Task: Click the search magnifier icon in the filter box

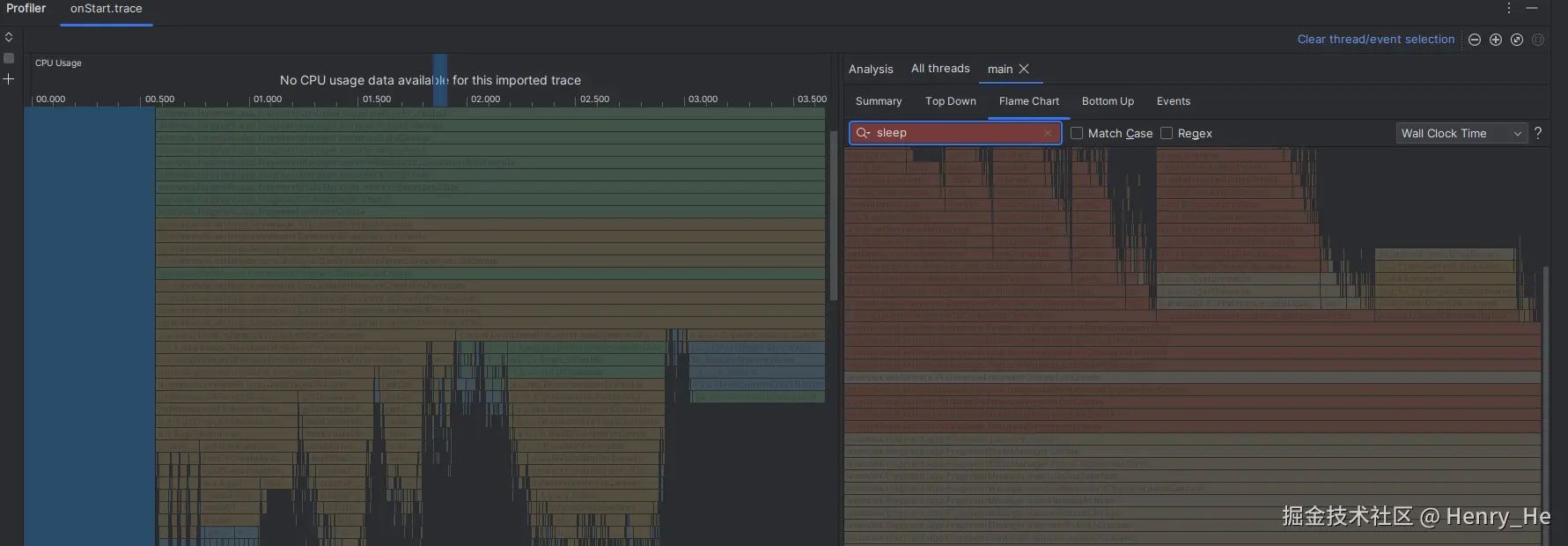Action: coord(863,133)
